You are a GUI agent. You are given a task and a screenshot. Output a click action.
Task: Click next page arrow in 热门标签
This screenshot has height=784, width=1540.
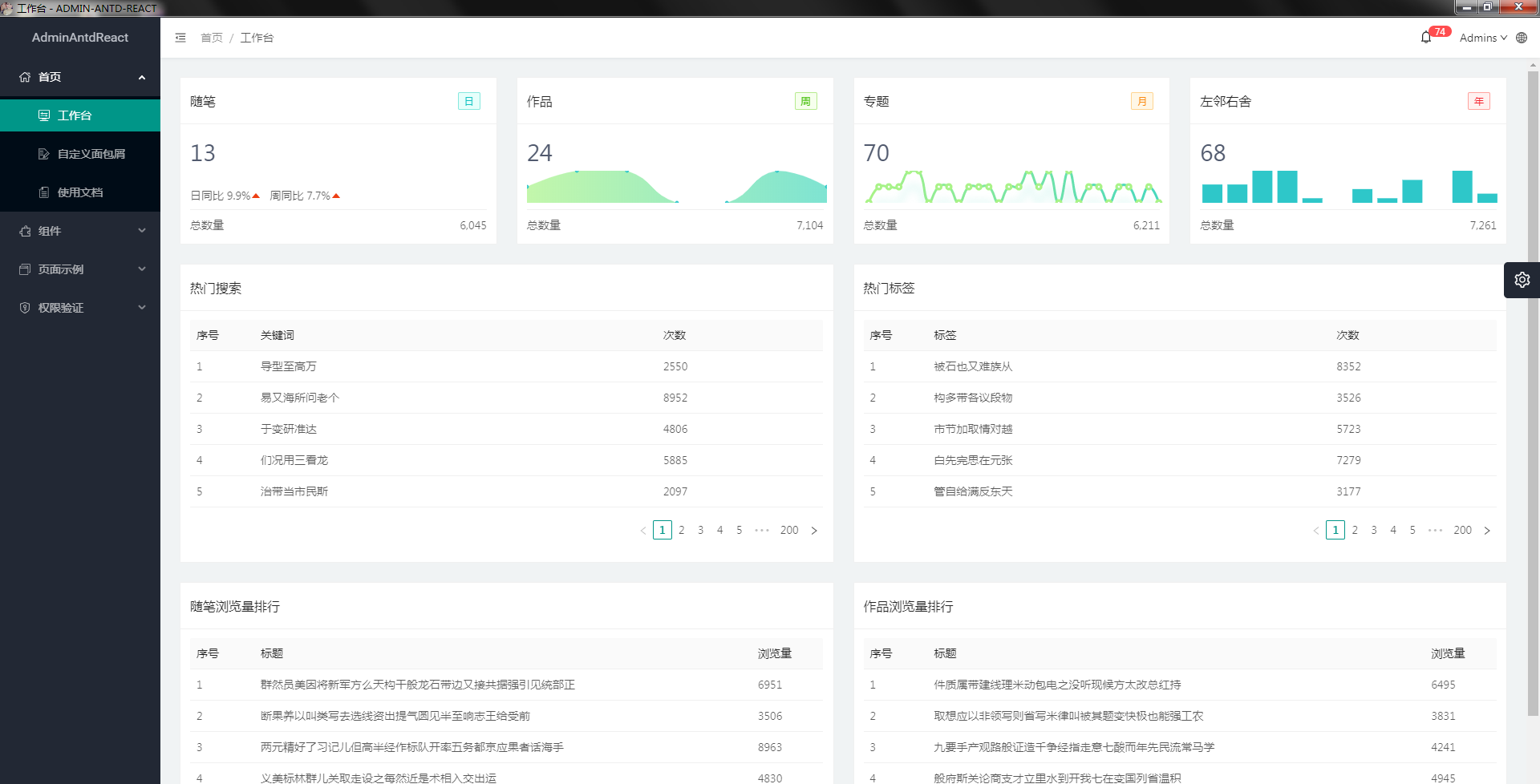point(1487,531)
